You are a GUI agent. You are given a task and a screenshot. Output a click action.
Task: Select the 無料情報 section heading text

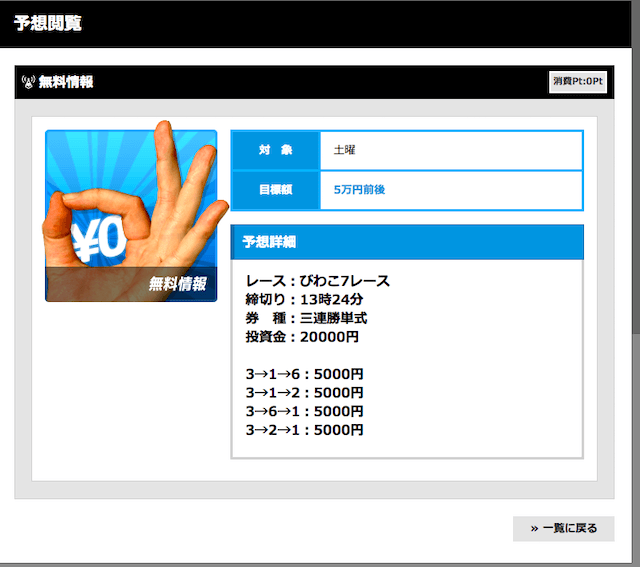[x=66, y=82]
